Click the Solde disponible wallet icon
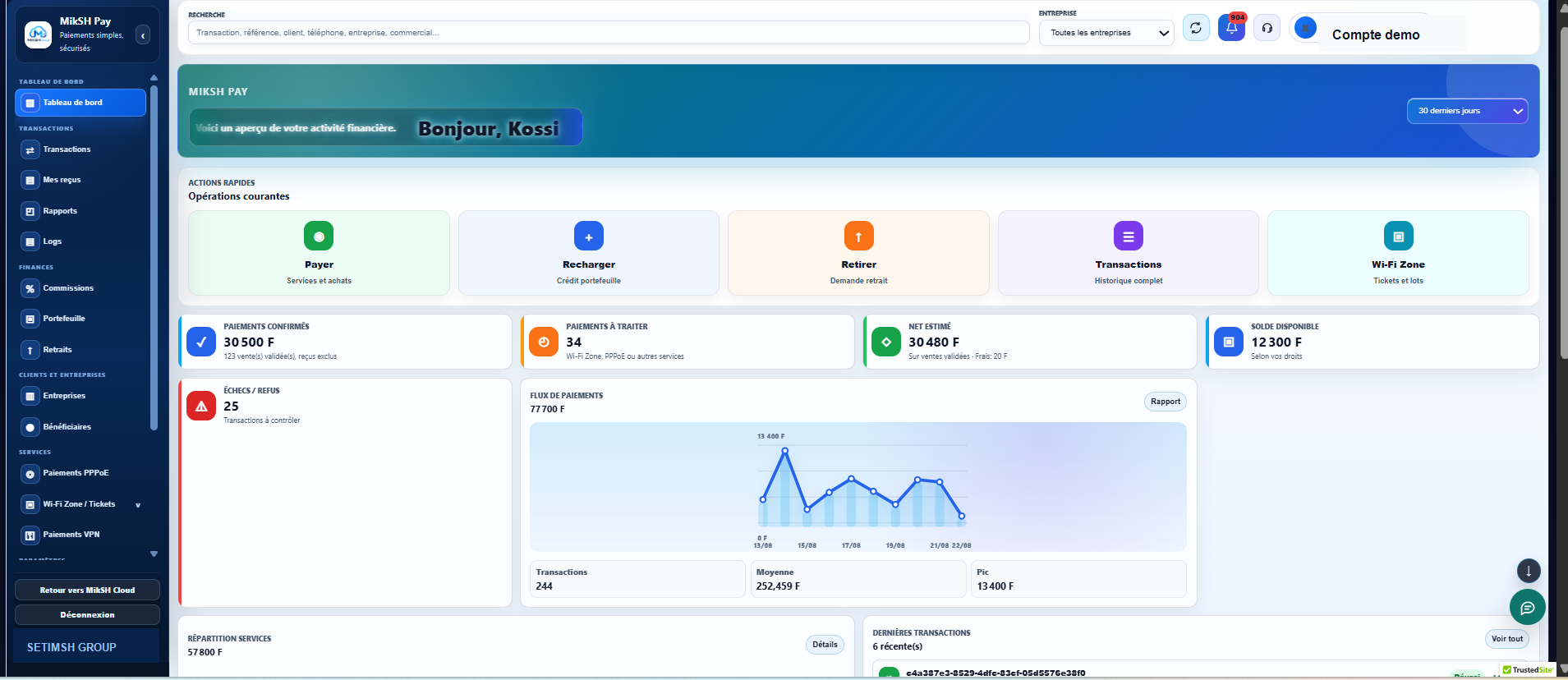This screenshot has height=680, width=1568. click(1229, 342)
